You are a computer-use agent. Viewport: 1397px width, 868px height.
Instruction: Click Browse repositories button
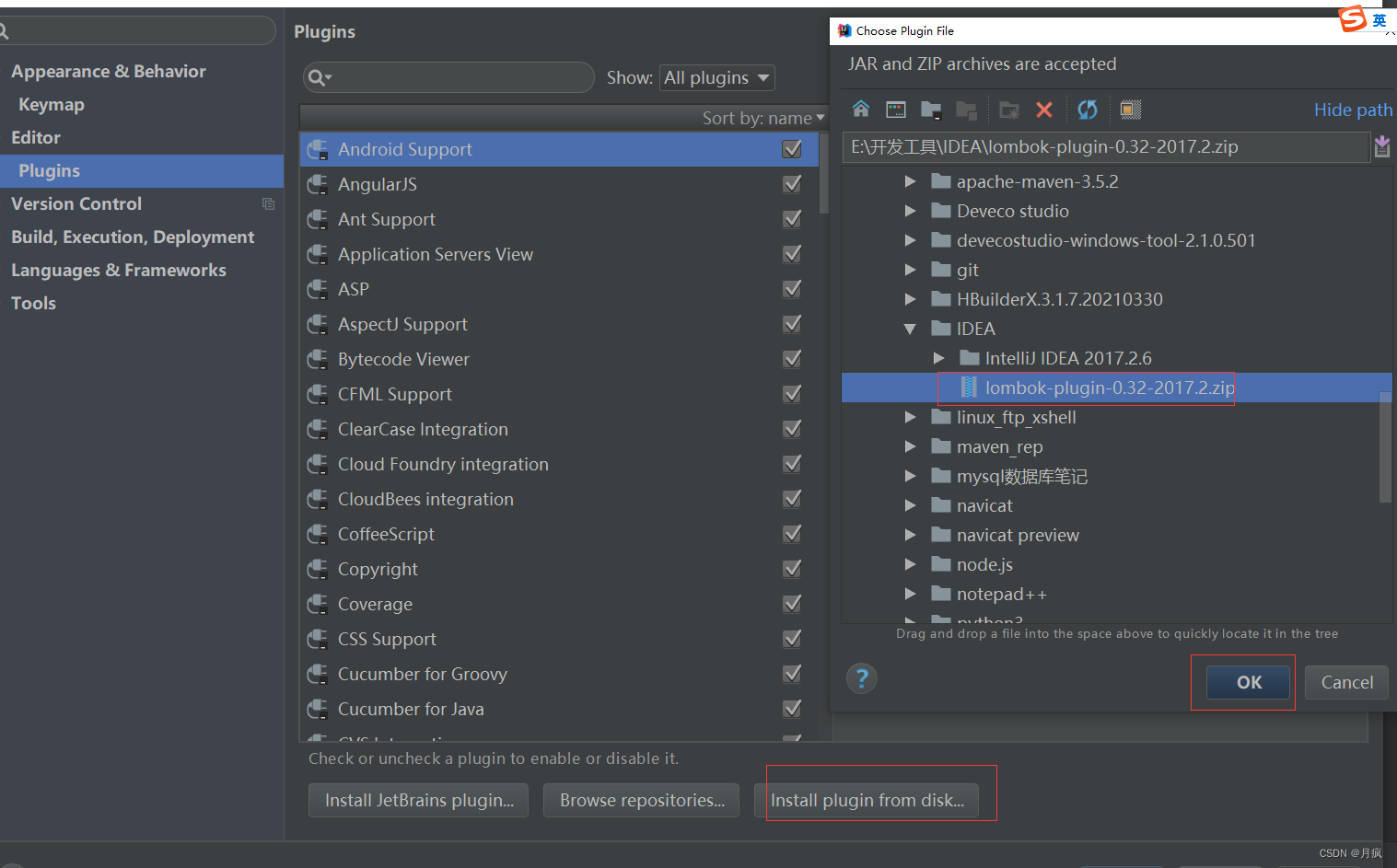pyautogui.click(x=641, y=801)
